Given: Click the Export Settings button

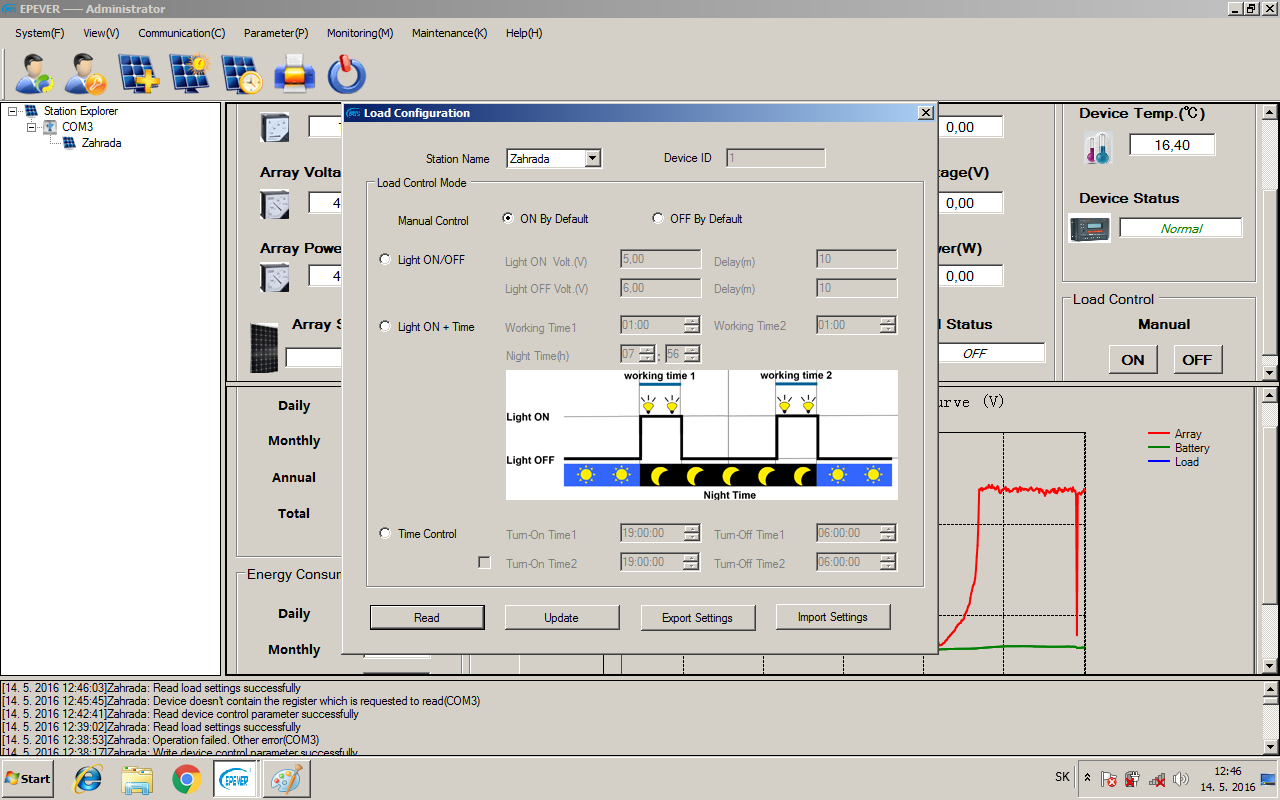Looking at the screenshot, I should (697, 618).
